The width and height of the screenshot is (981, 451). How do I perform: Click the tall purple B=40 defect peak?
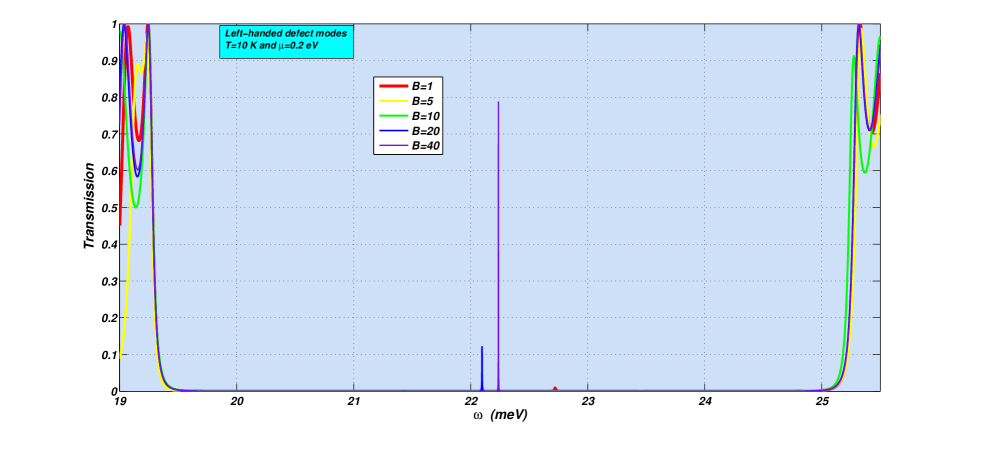click(x=498, y=244)
